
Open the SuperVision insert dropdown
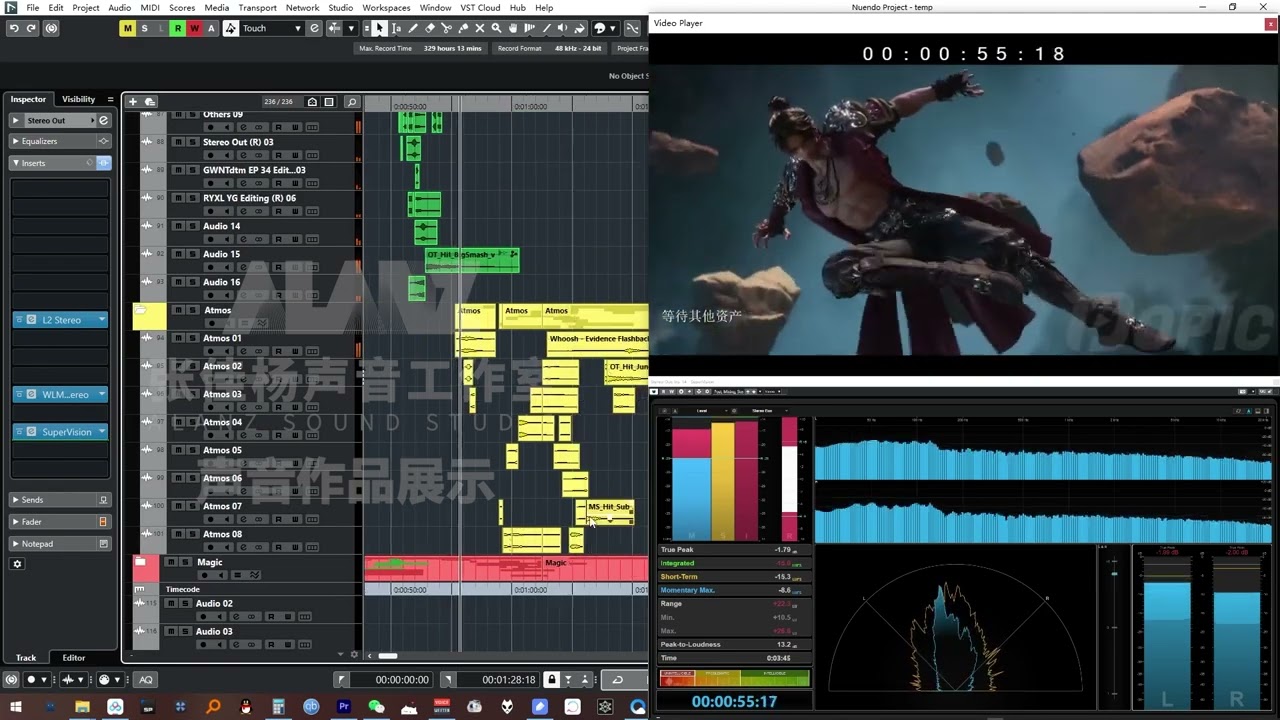pos(102,432)
